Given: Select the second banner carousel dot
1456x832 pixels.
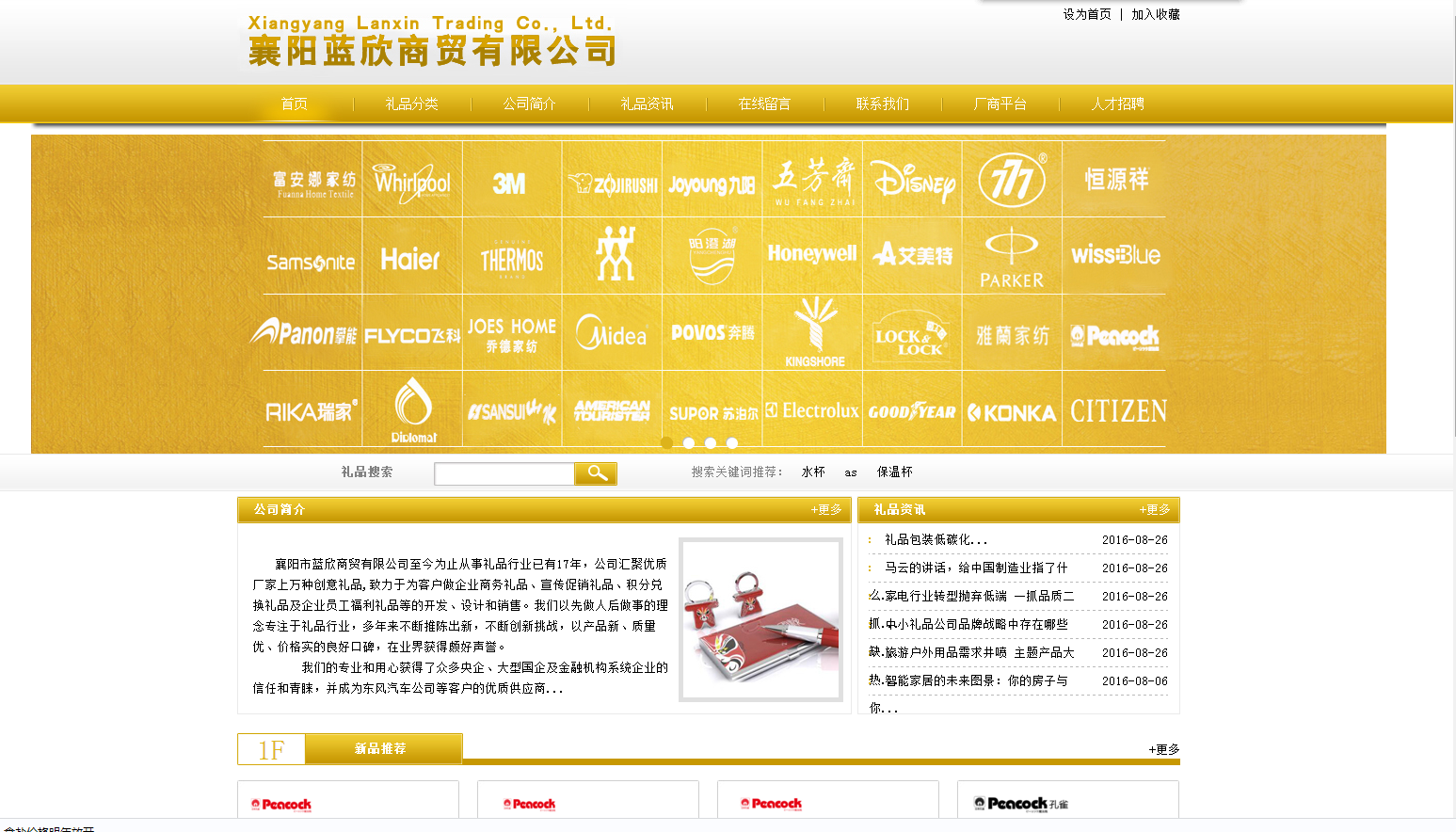Looking at the screenshot, I should coord(689,443).
